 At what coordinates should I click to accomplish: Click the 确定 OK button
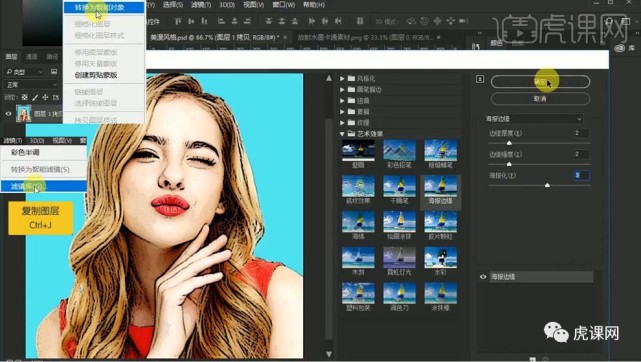point(540,81)
